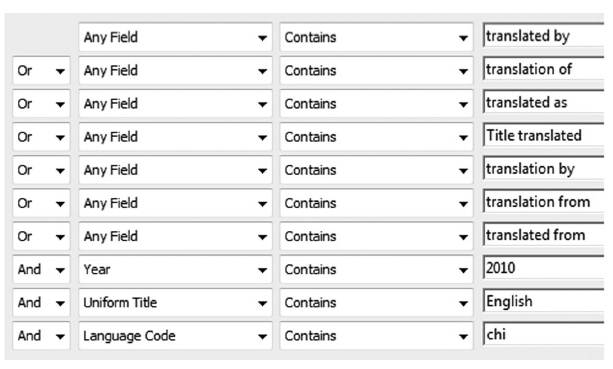The height and width of the screenshot is (369, 613).
Task: Open the Contains dropdown in the Year row
Action: pos(376,269)
